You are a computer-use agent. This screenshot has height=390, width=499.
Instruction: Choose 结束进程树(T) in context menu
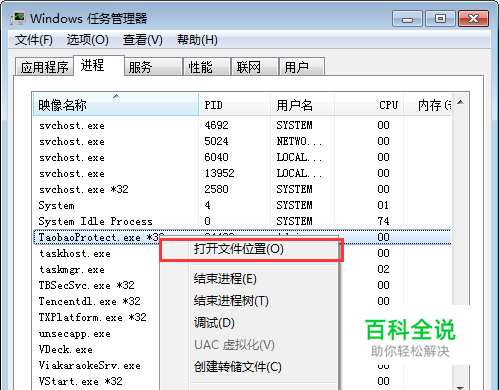click(250, 301)
